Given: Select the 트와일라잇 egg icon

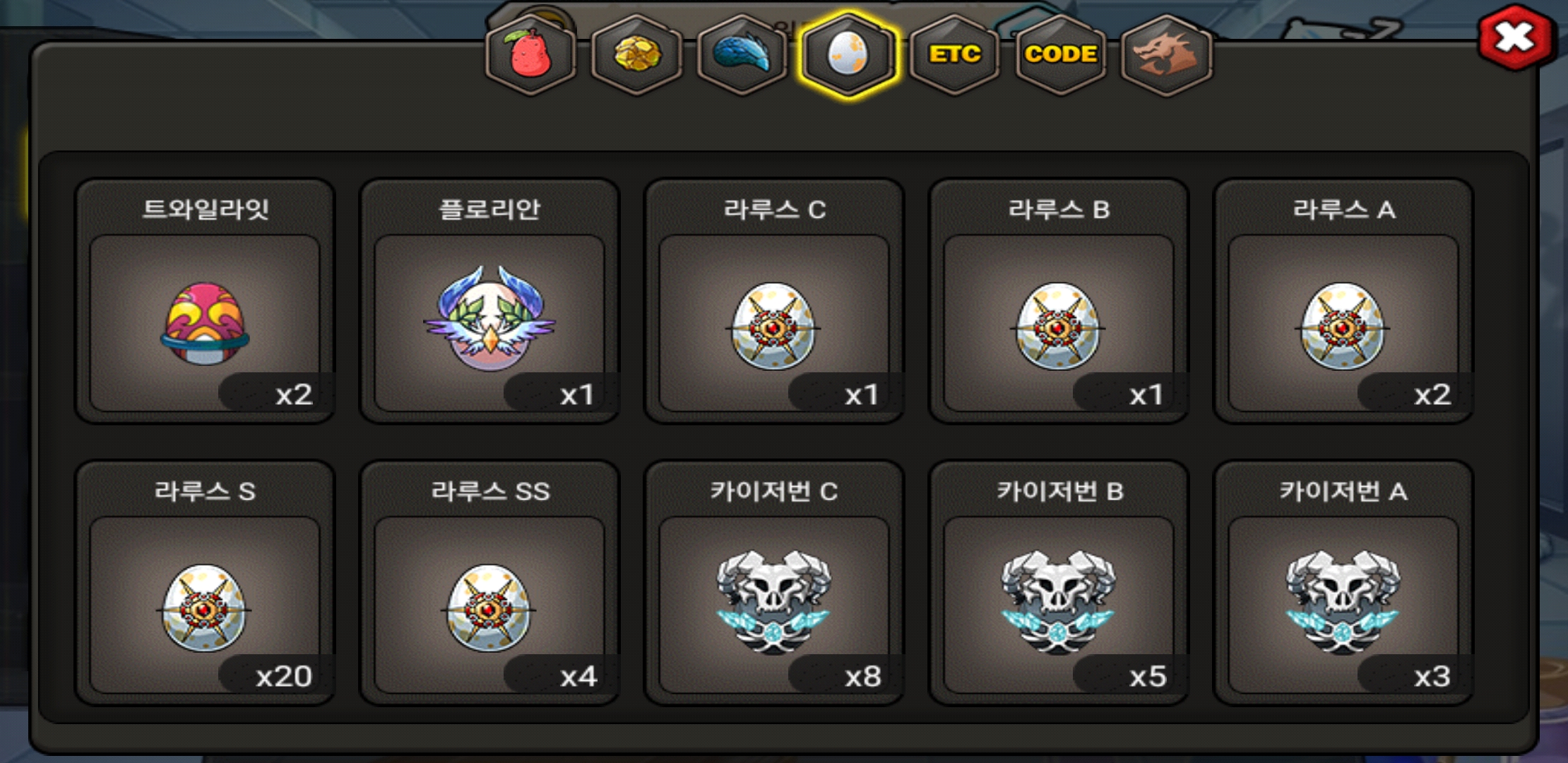Looking at the screenshot, I should coord(205,323).
